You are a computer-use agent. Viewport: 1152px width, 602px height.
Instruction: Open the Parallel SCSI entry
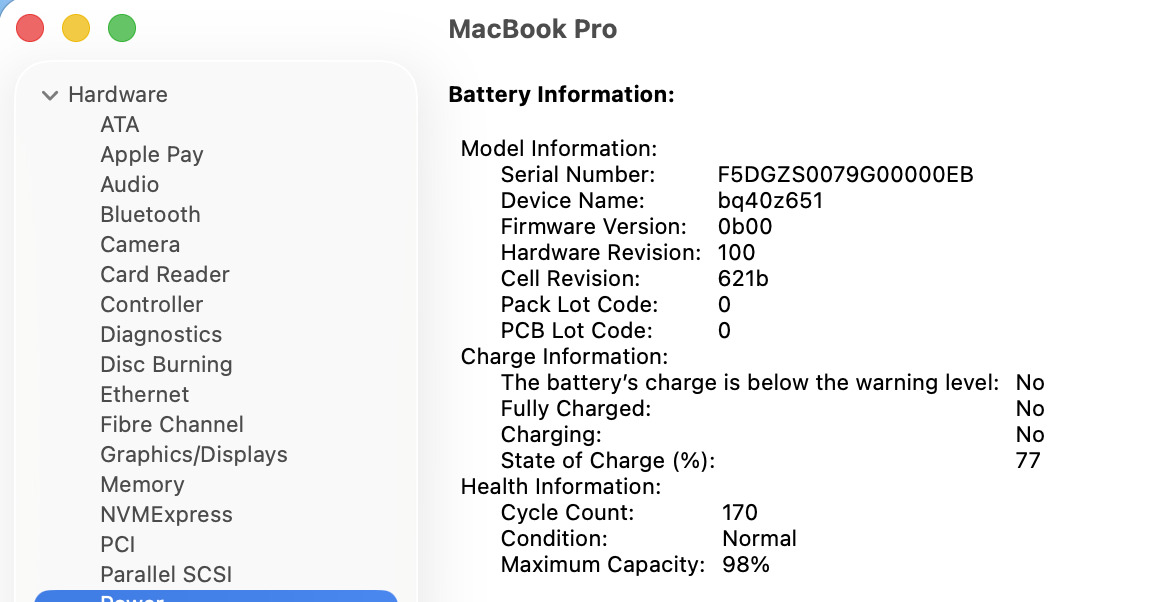pos(166,575)
